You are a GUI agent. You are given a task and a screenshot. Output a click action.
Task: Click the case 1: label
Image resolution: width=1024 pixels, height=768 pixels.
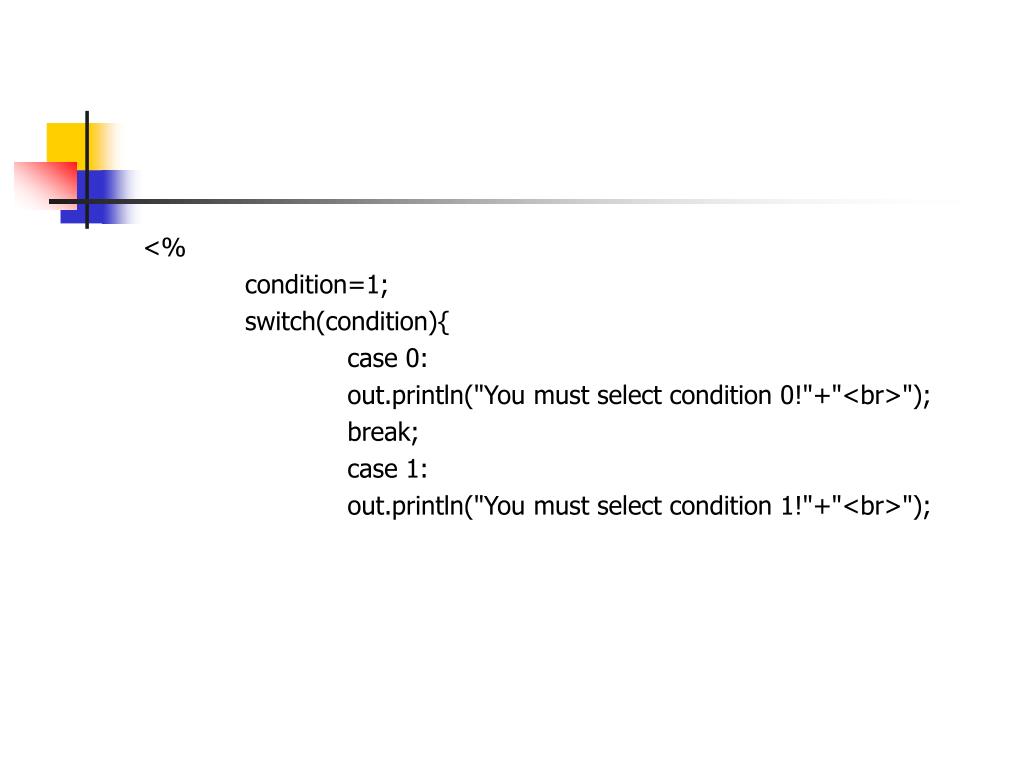[387, 469]
